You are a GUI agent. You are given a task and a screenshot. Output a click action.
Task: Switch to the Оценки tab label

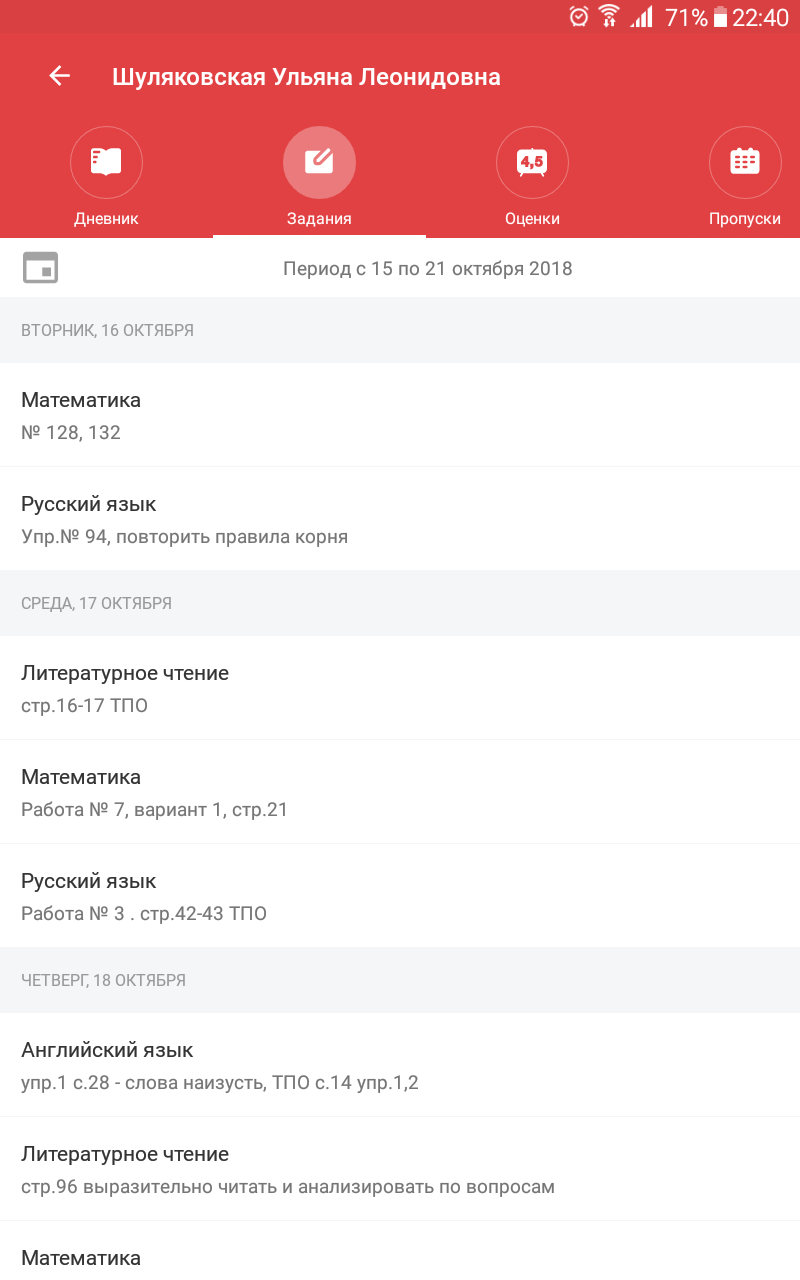[532, 219]
